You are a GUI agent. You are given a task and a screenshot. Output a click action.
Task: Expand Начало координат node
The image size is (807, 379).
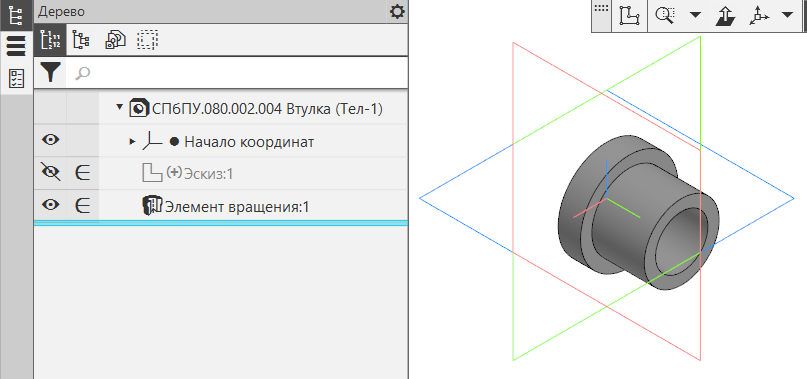[x=133, y=142]
